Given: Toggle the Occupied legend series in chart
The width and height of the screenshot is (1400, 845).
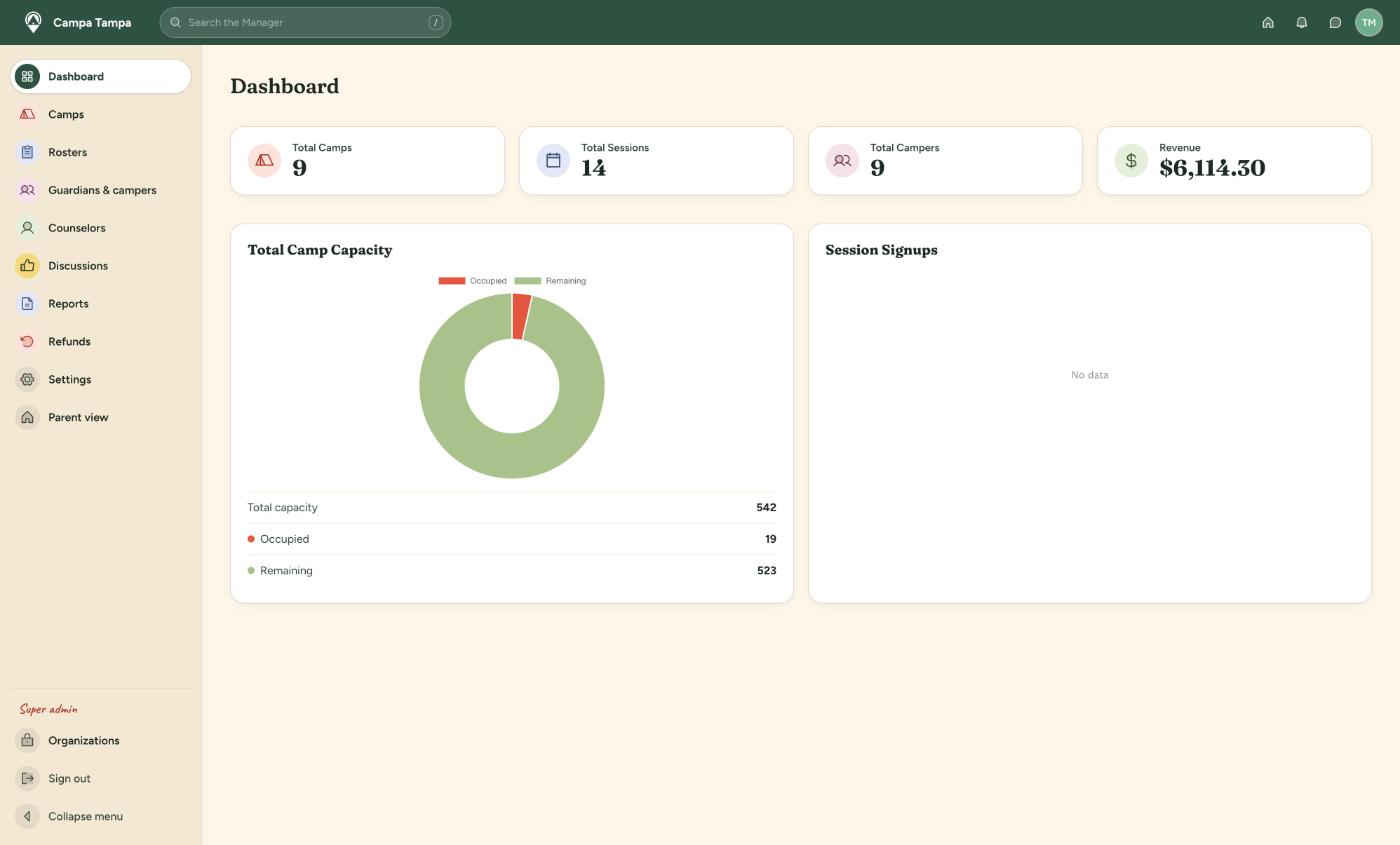Looking at the screenshot, I should point(472,281).
